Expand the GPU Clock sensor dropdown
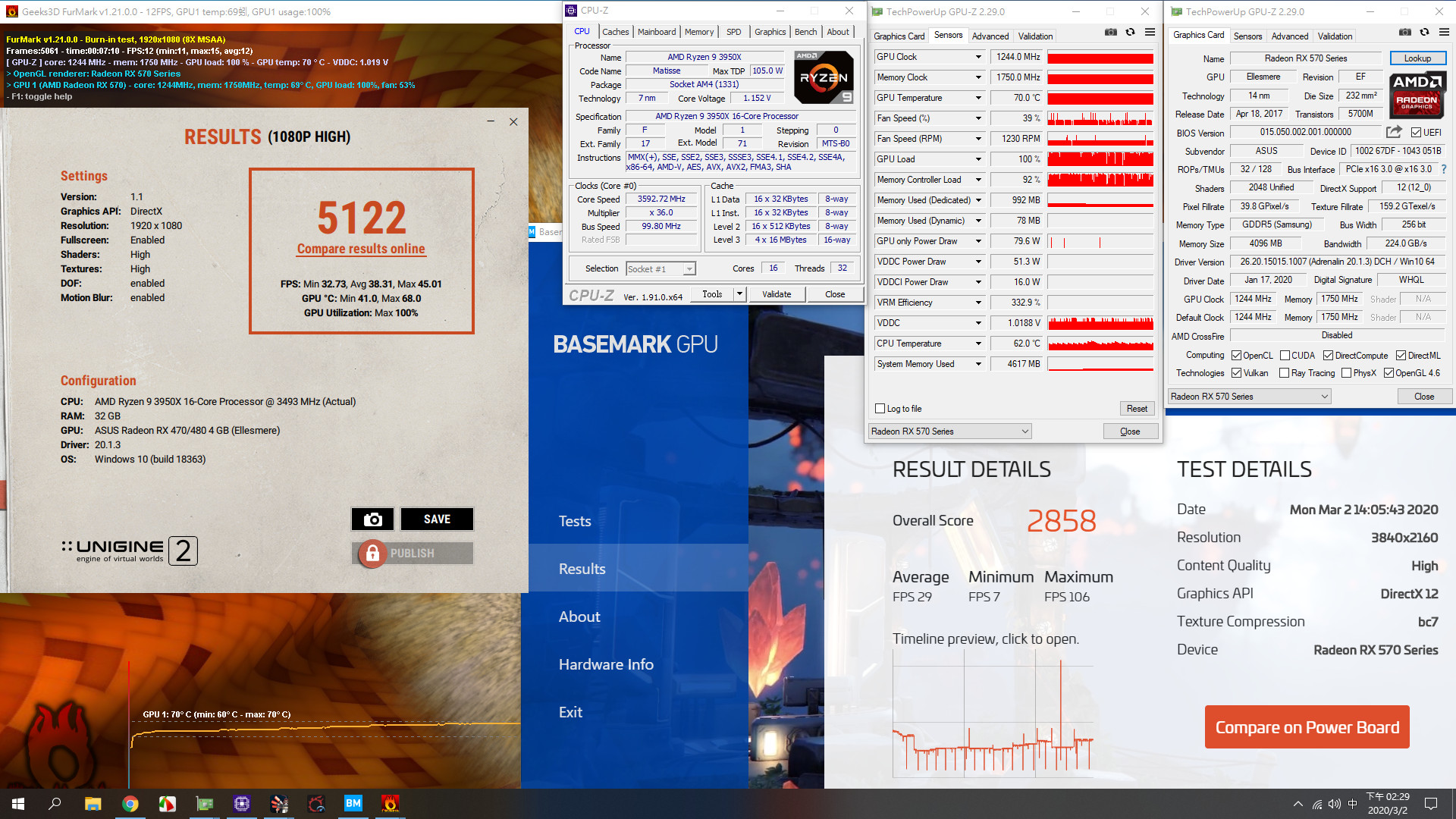This screenshot has height=819, width=1456. pyautogui.click(x=978, y=57)
